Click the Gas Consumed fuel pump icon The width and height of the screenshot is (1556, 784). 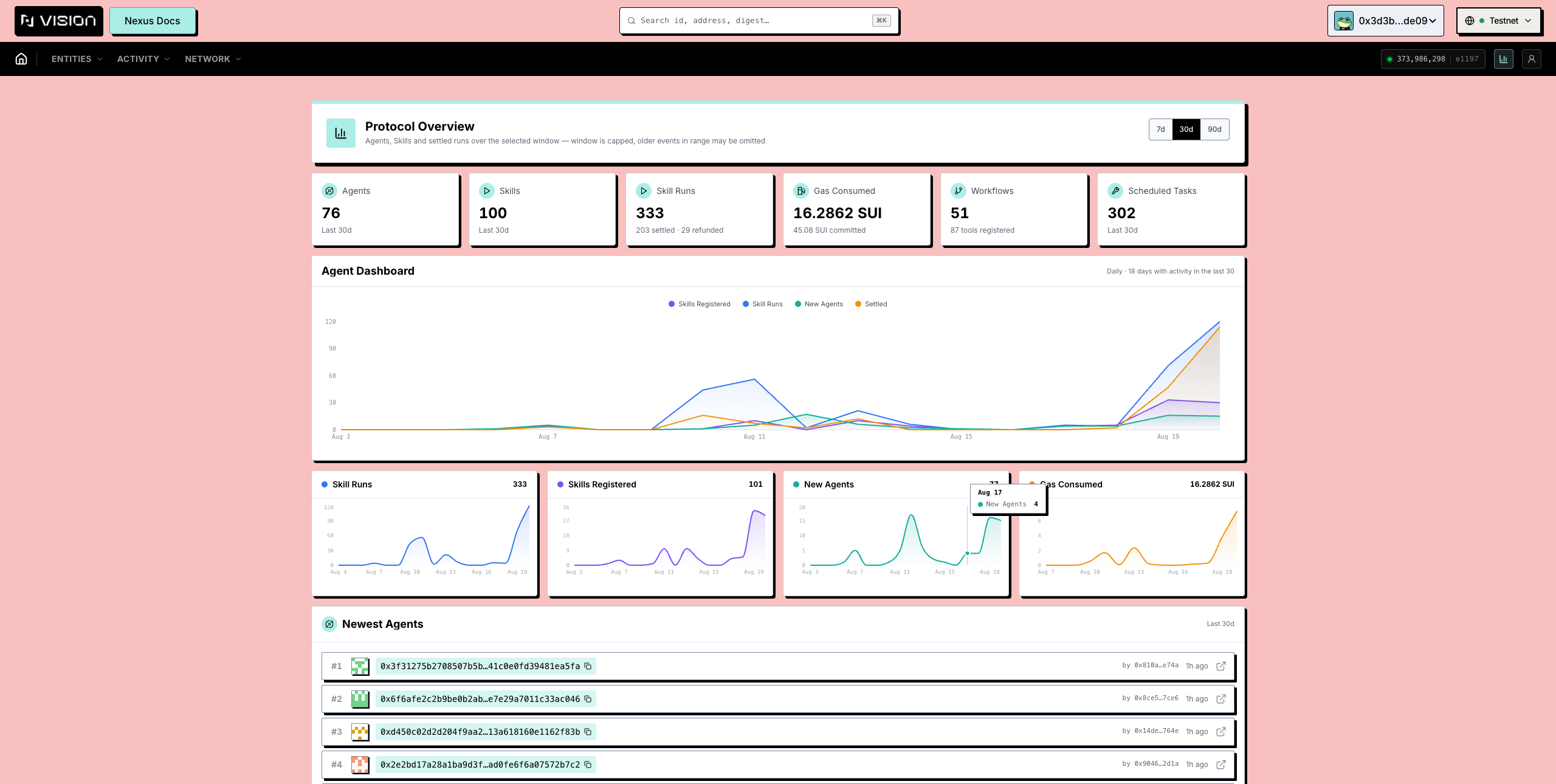tap(800, 191)
